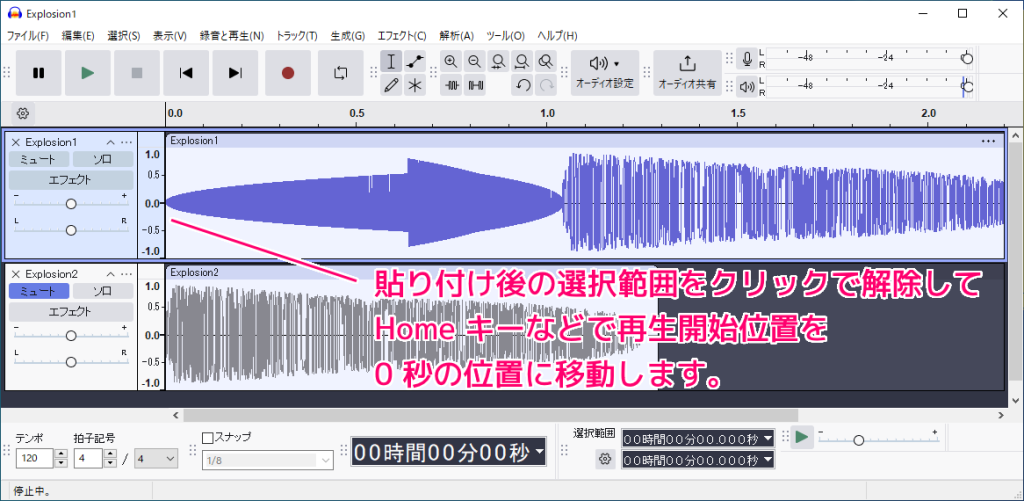This screenshot has width=1024, height=501.
Task: Open the 選択範囲 settings gear
Action: [x=604, y=459]
